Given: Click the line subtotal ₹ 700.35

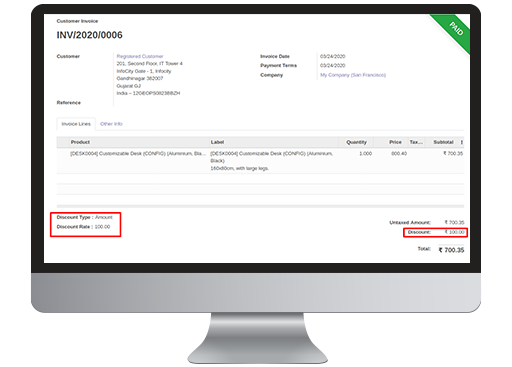Looking at the screenshot, I should 453,154.
